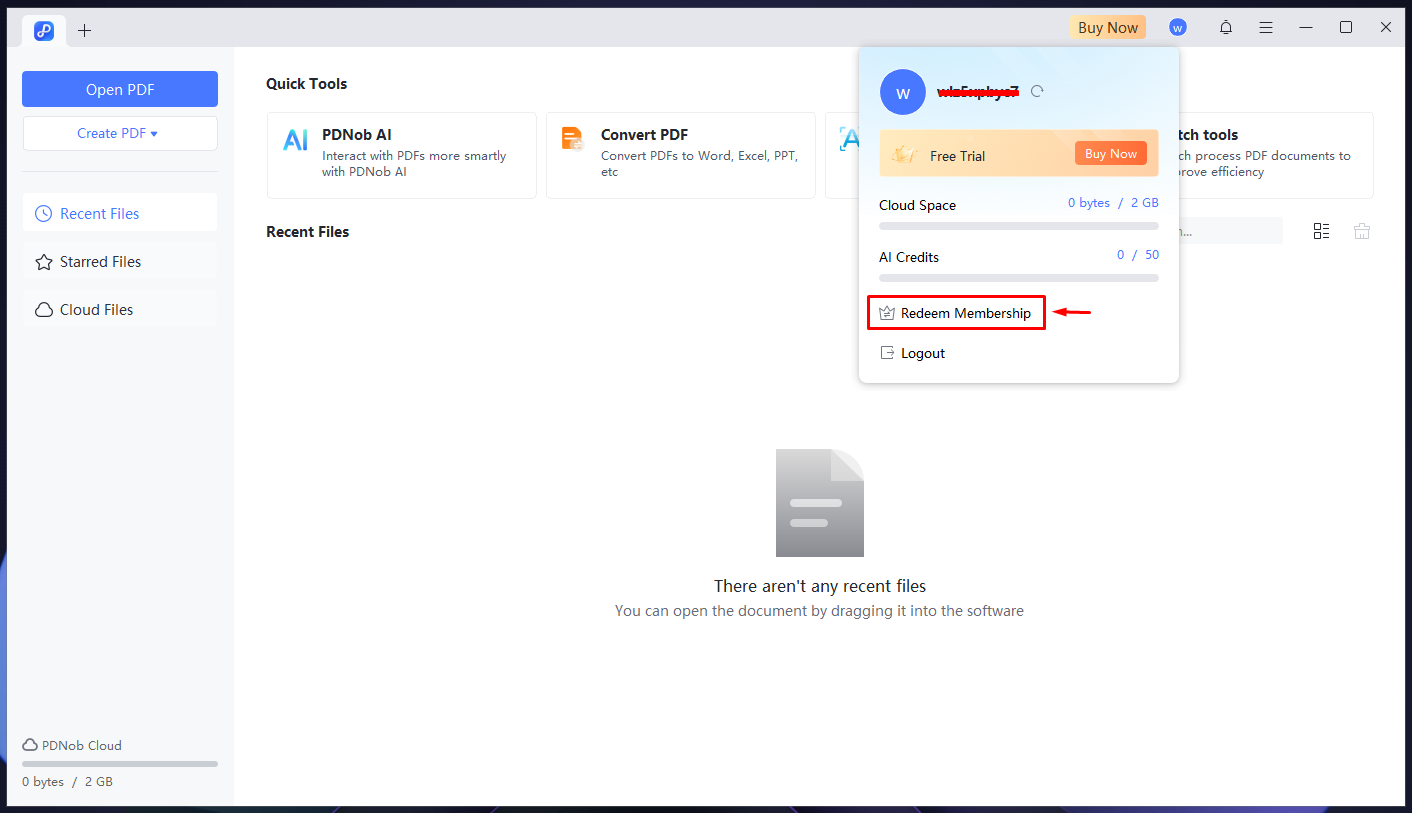Viewport: 1412px width, 813px height.
Task: Click the 'Cloud Space' label in the popup
Action: (x=918, y=205)
